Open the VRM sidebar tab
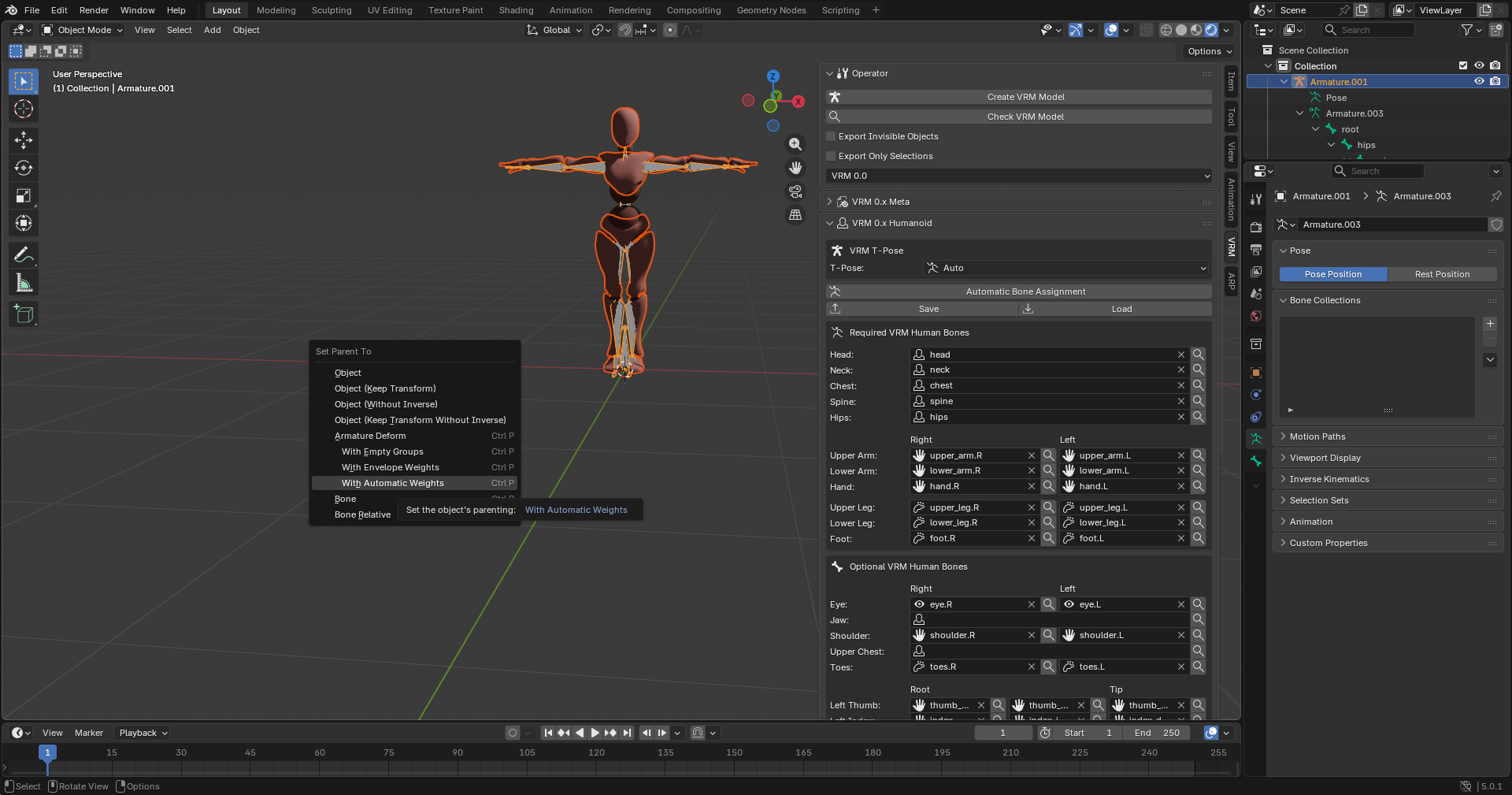Screen dimensions: 1512x795 (1232, 247)
